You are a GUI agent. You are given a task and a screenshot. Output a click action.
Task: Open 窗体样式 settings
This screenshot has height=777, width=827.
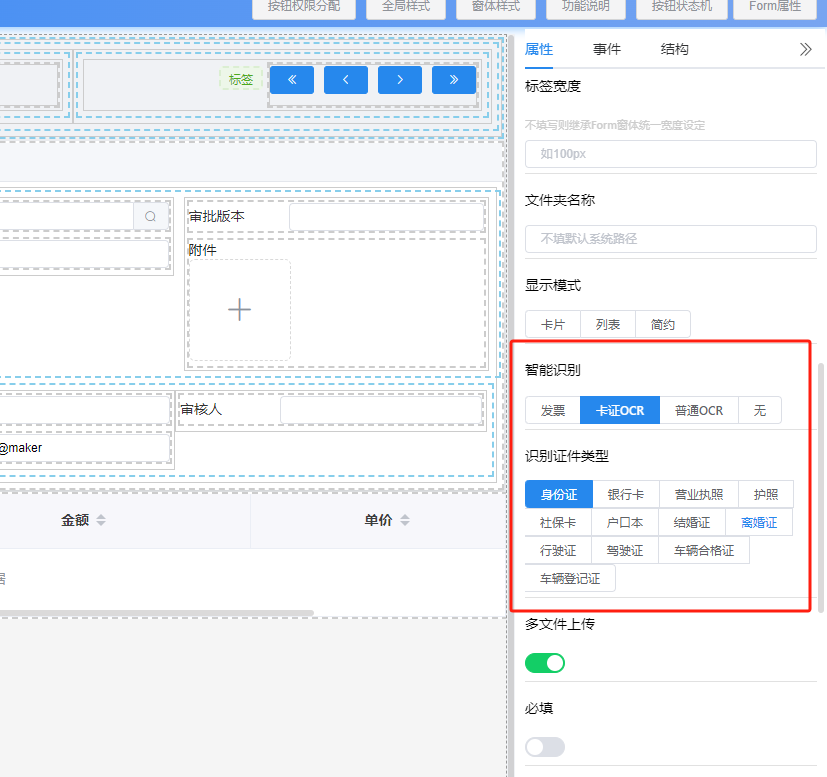point(496,7)
